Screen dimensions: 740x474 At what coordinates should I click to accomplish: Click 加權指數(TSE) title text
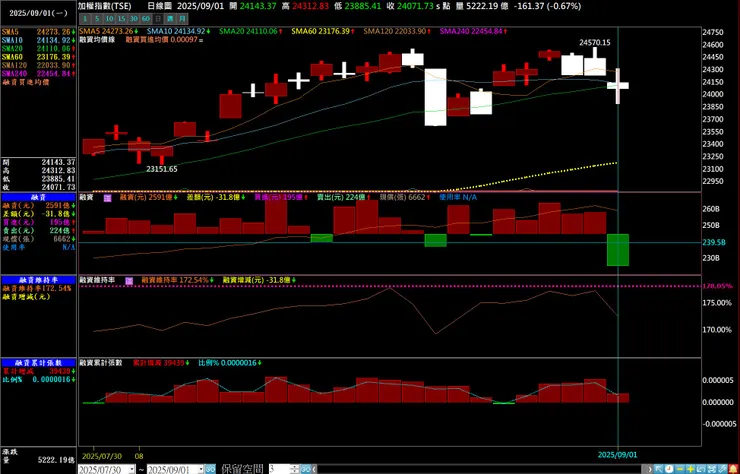pyautogui.click(x=104, y=7)
